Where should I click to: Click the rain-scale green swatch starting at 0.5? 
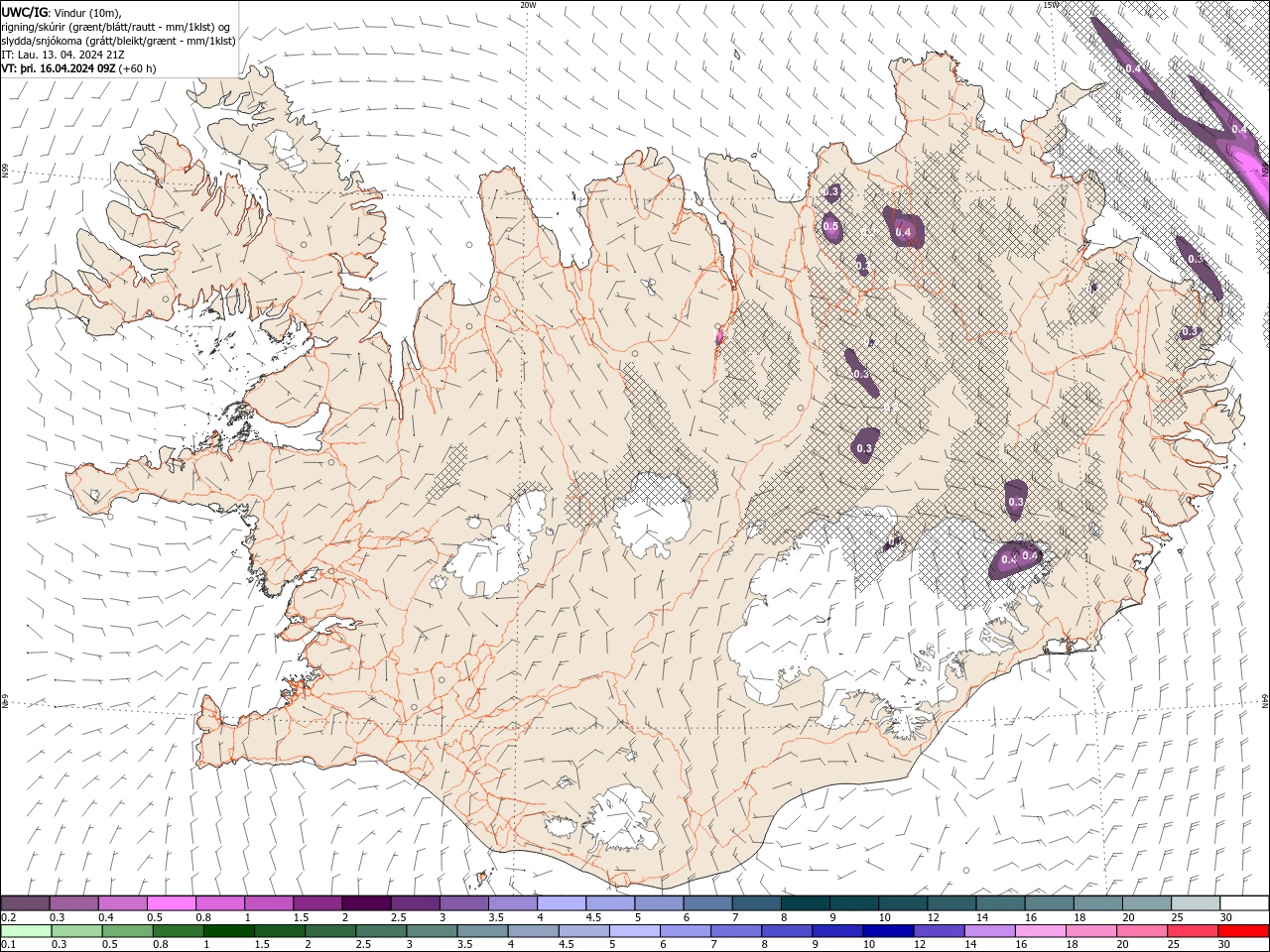click(x=127, y=931)
